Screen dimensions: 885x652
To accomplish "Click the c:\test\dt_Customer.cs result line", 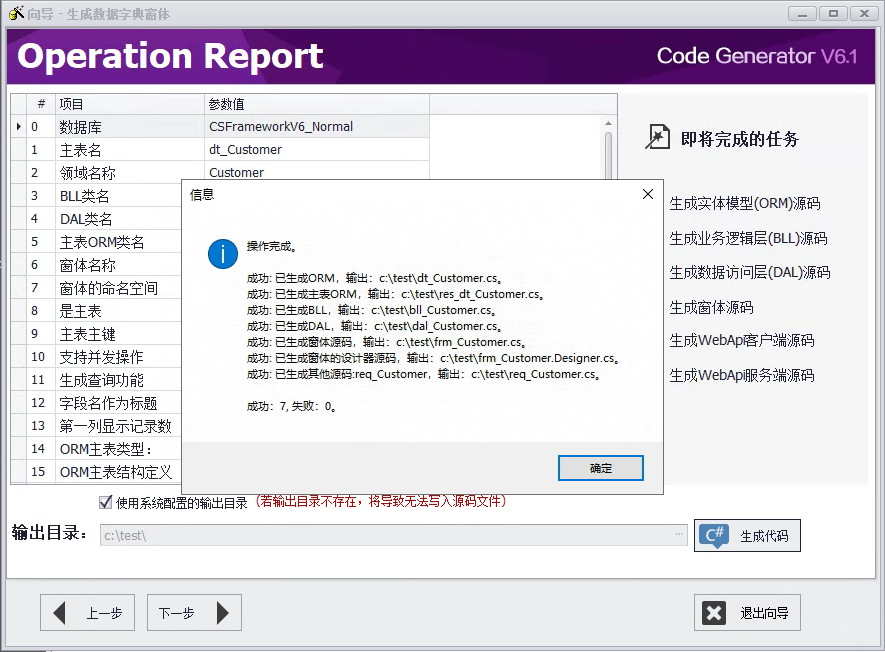I will pos(374,278).
